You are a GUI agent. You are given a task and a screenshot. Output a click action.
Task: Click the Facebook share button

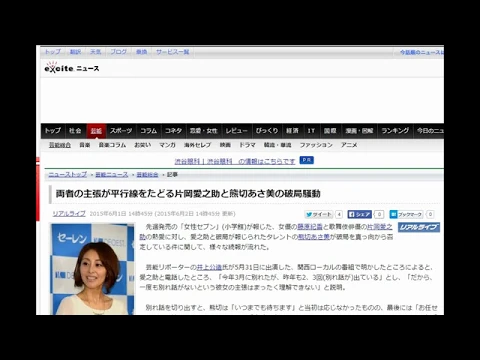pos(359,214)
